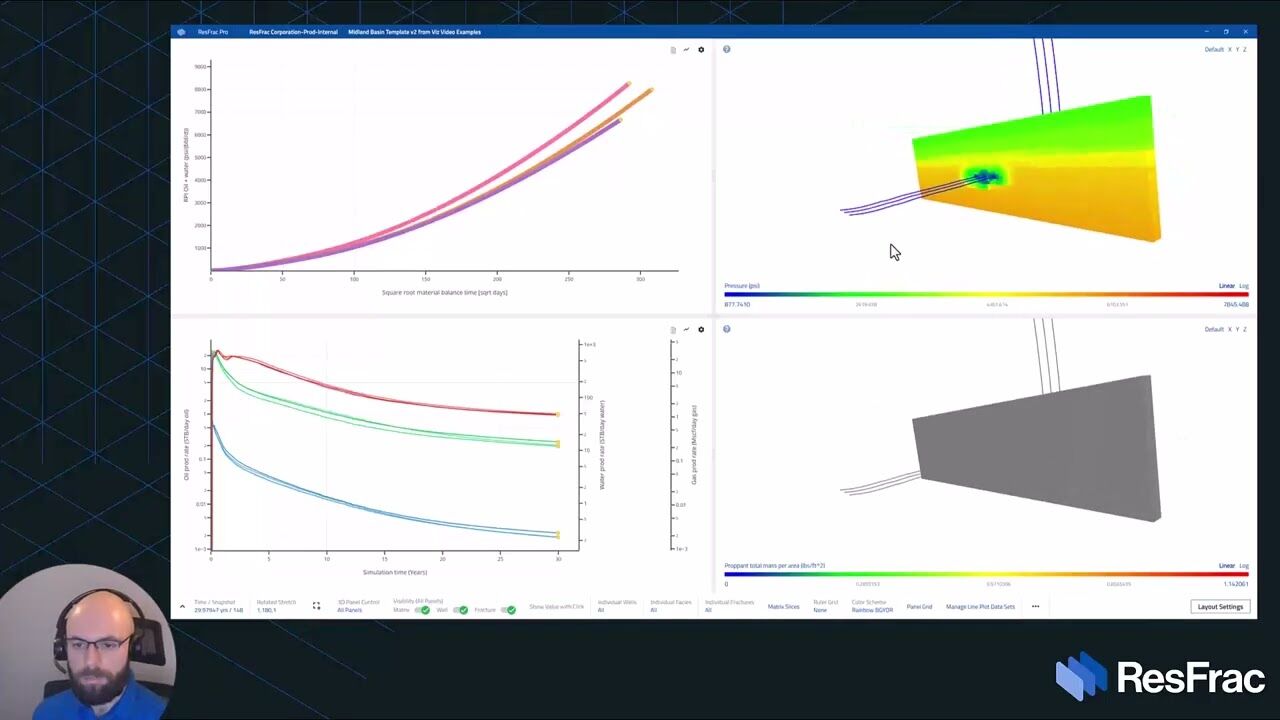Open Individual Facies dropdown
This screenshot has height=720, width=1280.
click(x=670, y=606)
